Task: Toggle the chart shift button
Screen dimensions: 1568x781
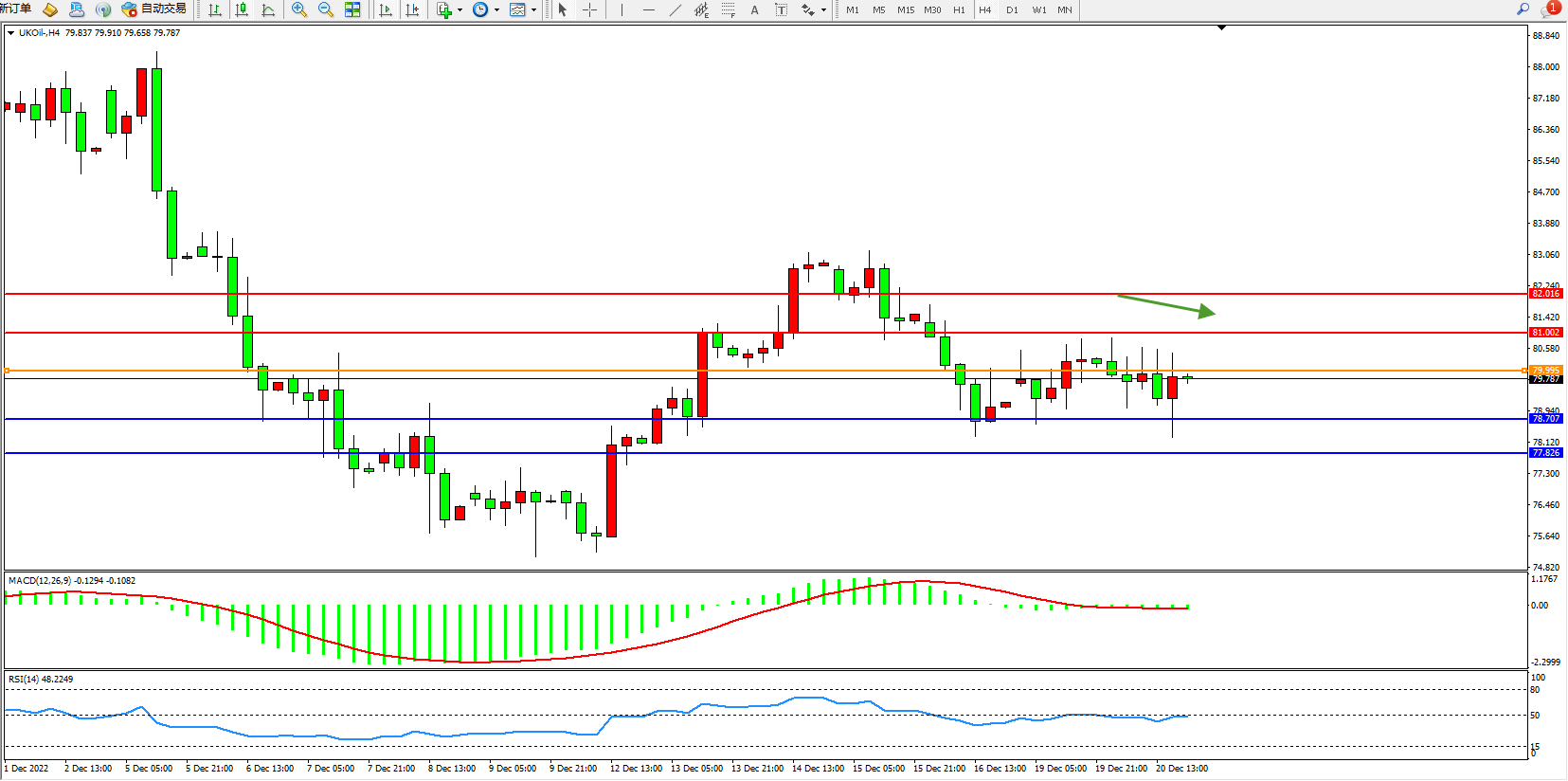Action: click(x=412, y=9)
